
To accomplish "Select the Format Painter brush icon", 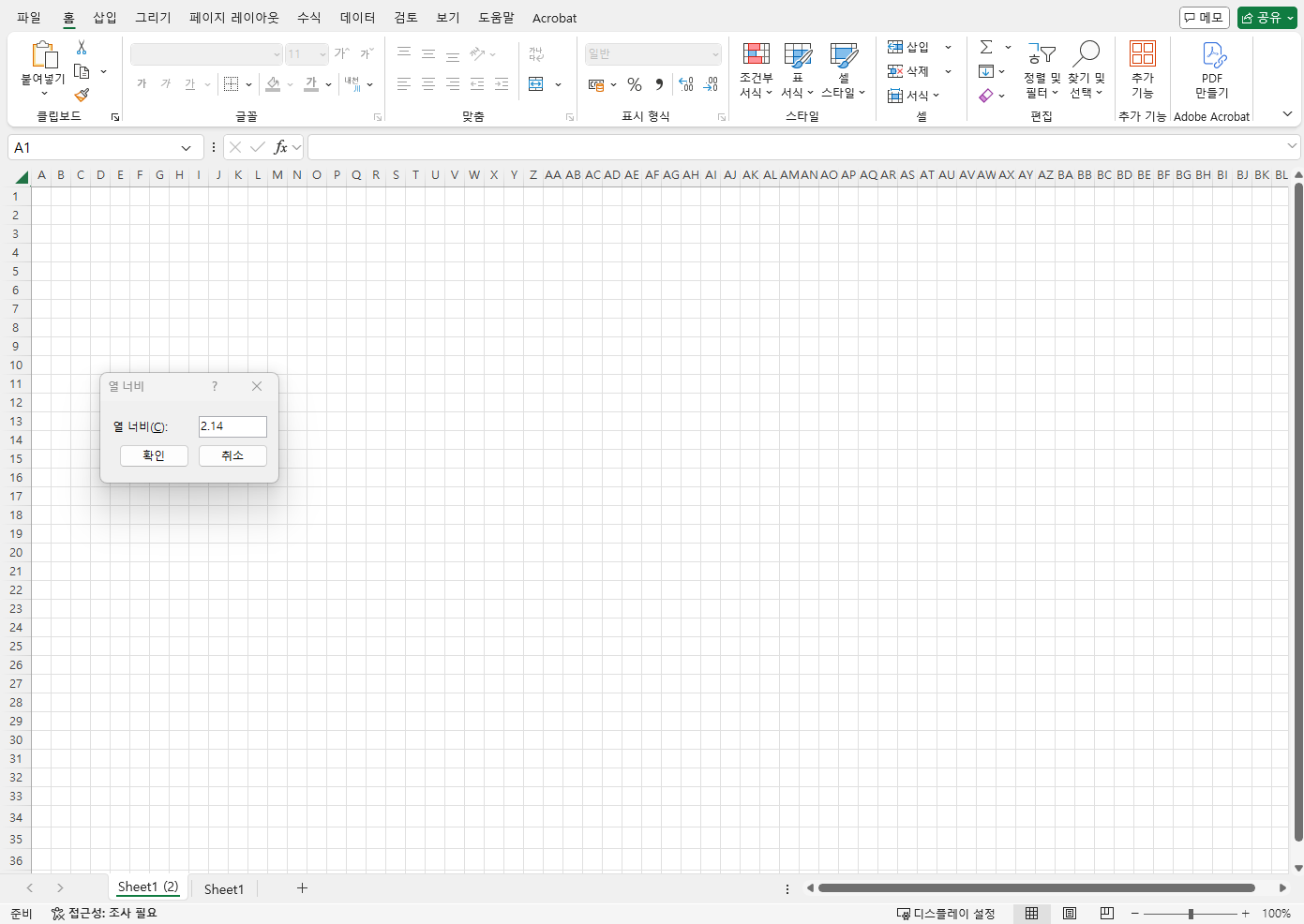I will tap(82, 95).
